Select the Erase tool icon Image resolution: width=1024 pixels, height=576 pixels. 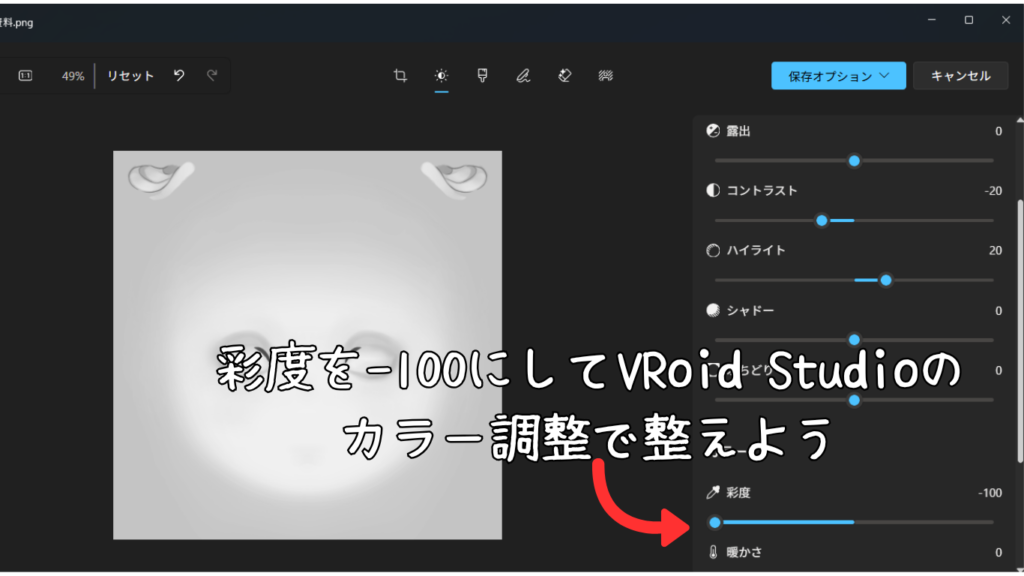[565, 76]
